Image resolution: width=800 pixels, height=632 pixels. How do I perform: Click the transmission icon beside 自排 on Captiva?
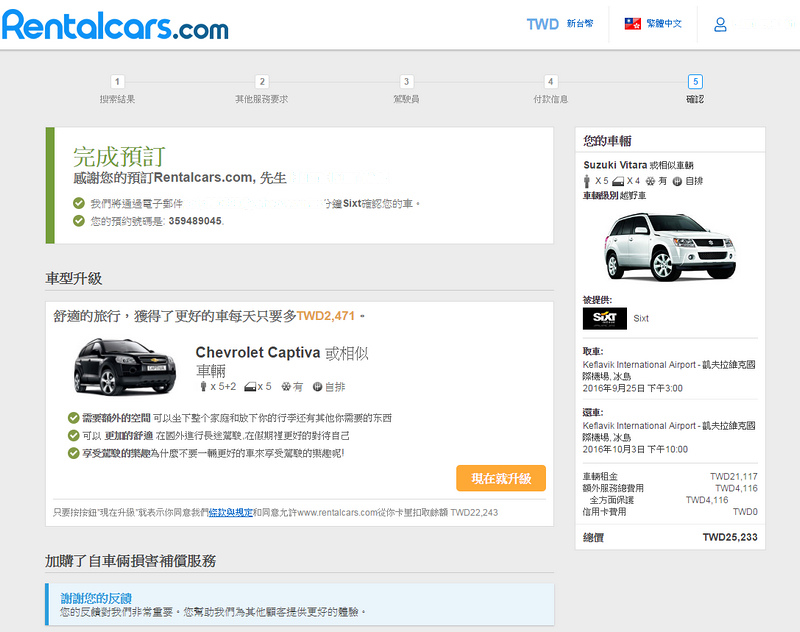(x=317, y=387)
